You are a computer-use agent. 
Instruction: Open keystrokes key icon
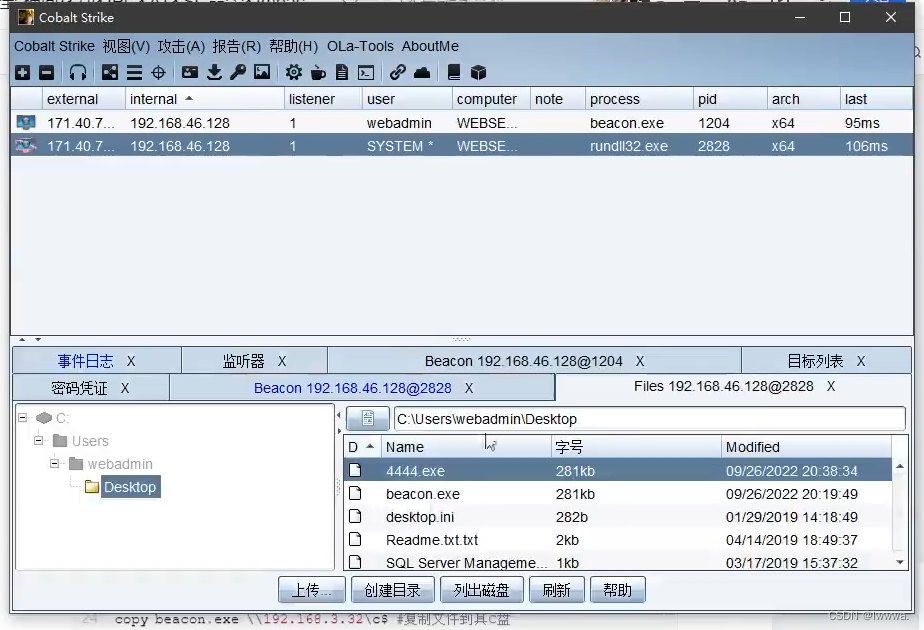(238, 72)
